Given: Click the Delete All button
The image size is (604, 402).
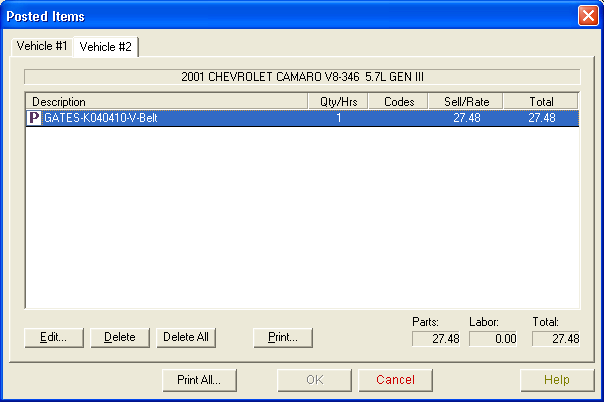Looking at the screenshot, I should (x=186, y=337).
